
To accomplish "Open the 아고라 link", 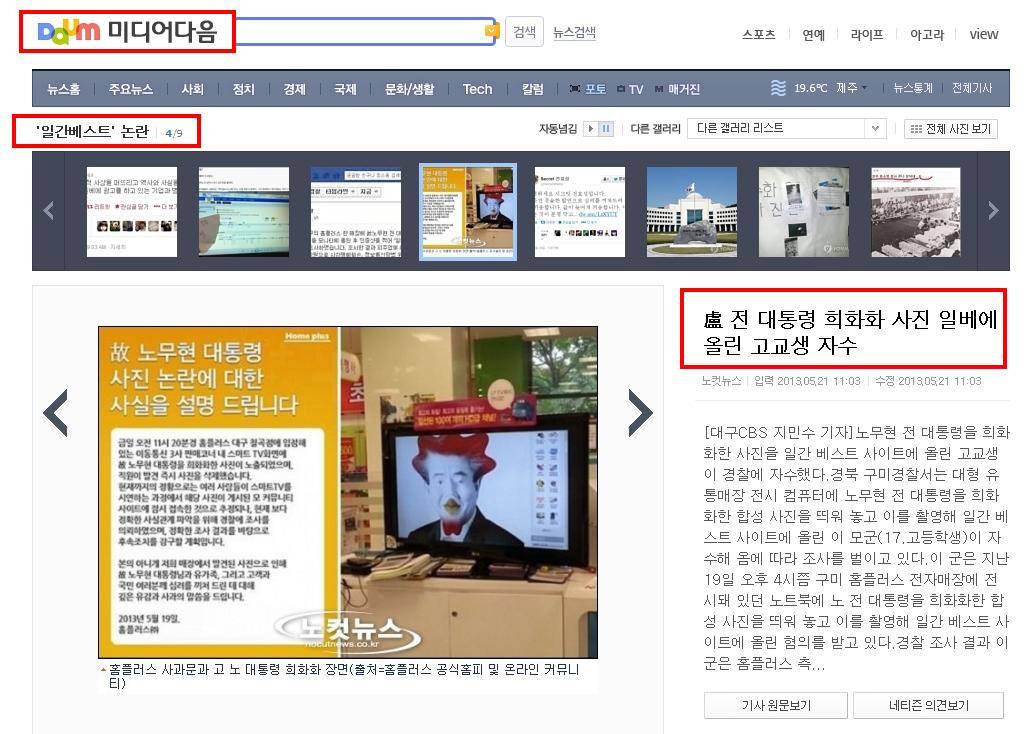I will [927, 35].
